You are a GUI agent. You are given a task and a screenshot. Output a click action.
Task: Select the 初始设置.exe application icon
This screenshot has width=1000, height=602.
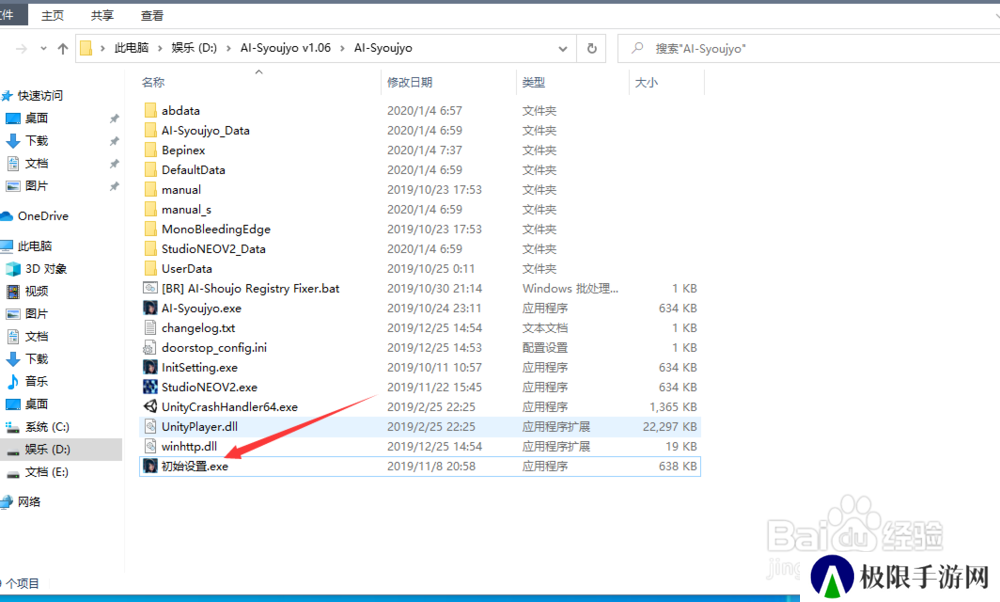point(151,466)
